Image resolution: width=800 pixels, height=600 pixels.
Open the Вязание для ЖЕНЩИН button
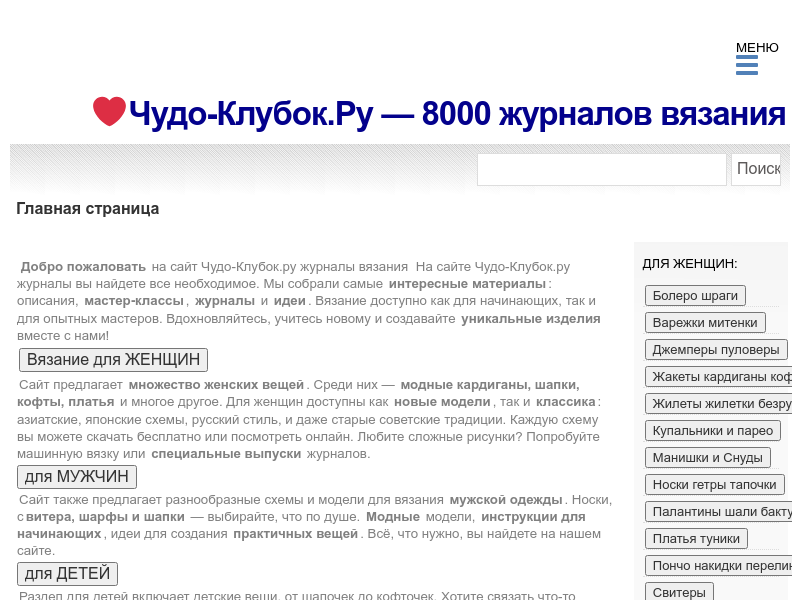[113, 360]
